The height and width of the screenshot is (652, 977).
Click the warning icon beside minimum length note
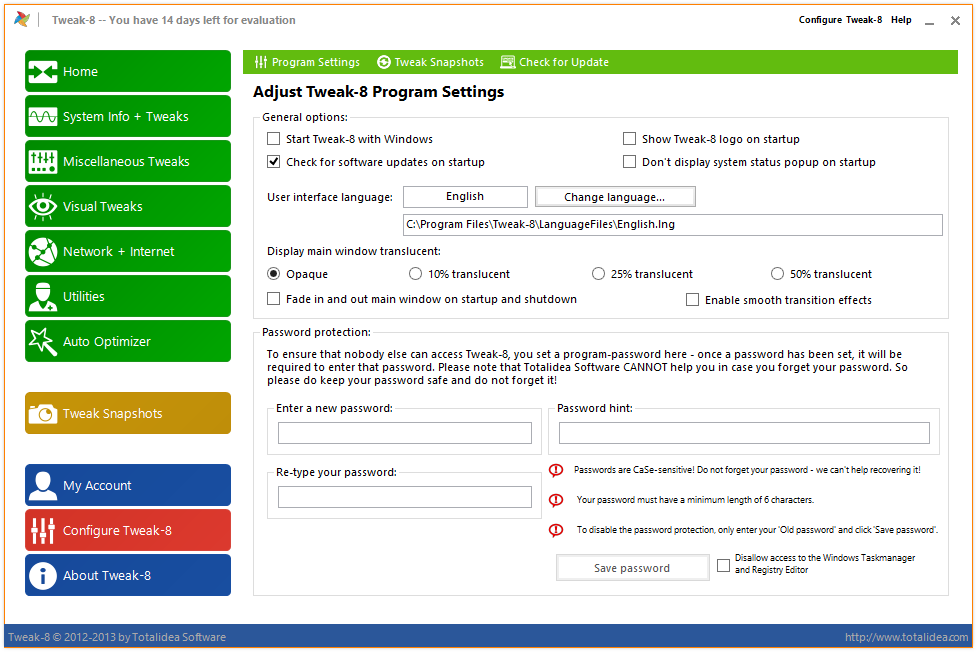556,500
